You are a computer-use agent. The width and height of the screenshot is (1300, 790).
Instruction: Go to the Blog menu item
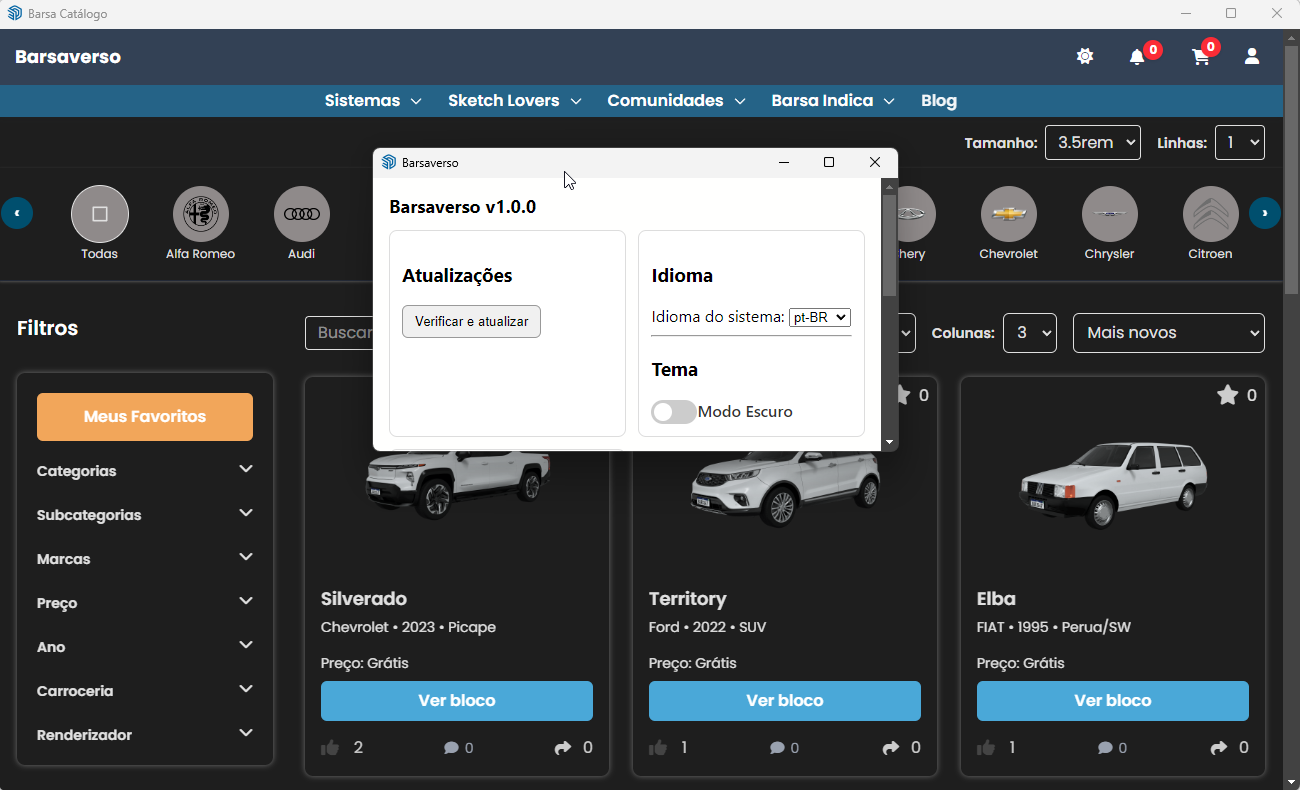[939, 101]
